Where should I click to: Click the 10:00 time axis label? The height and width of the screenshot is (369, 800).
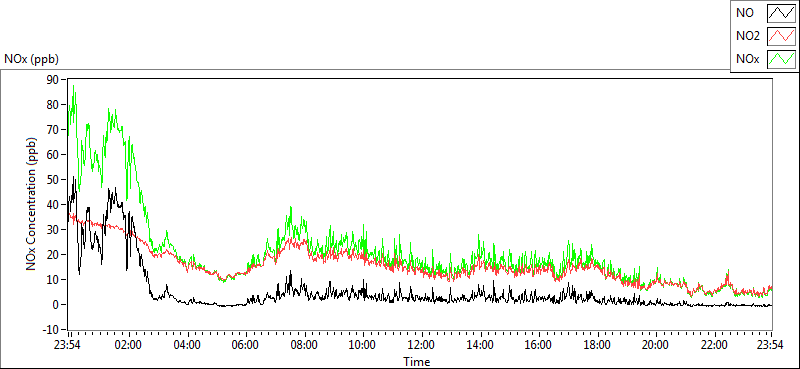pos(363,345)
